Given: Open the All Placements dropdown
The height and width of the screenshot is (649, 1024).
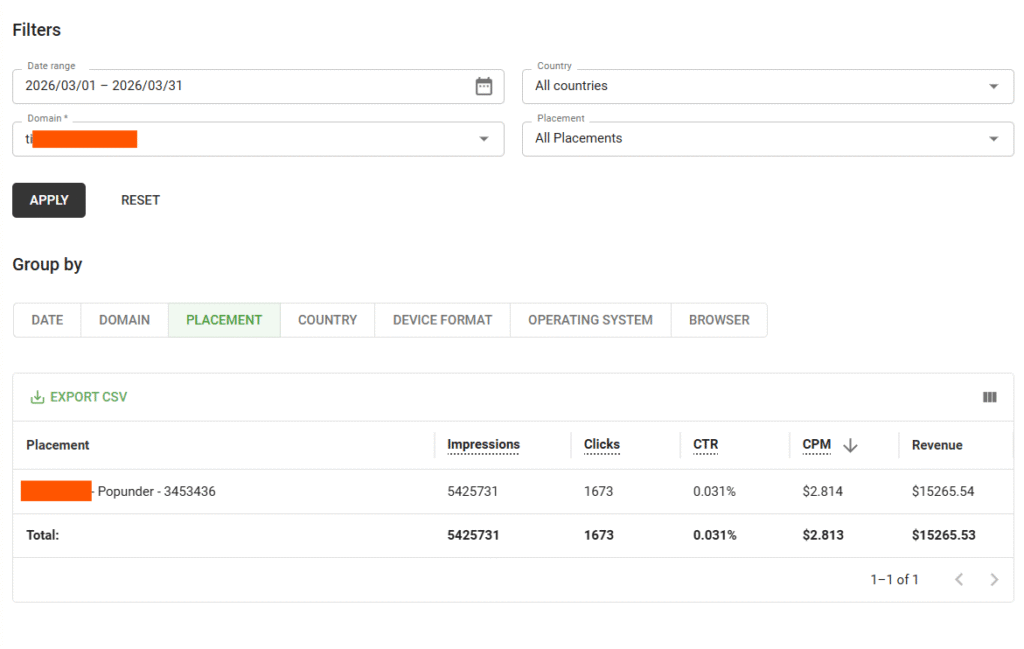Looking at the screenshot, I should [x=767, y=139].
